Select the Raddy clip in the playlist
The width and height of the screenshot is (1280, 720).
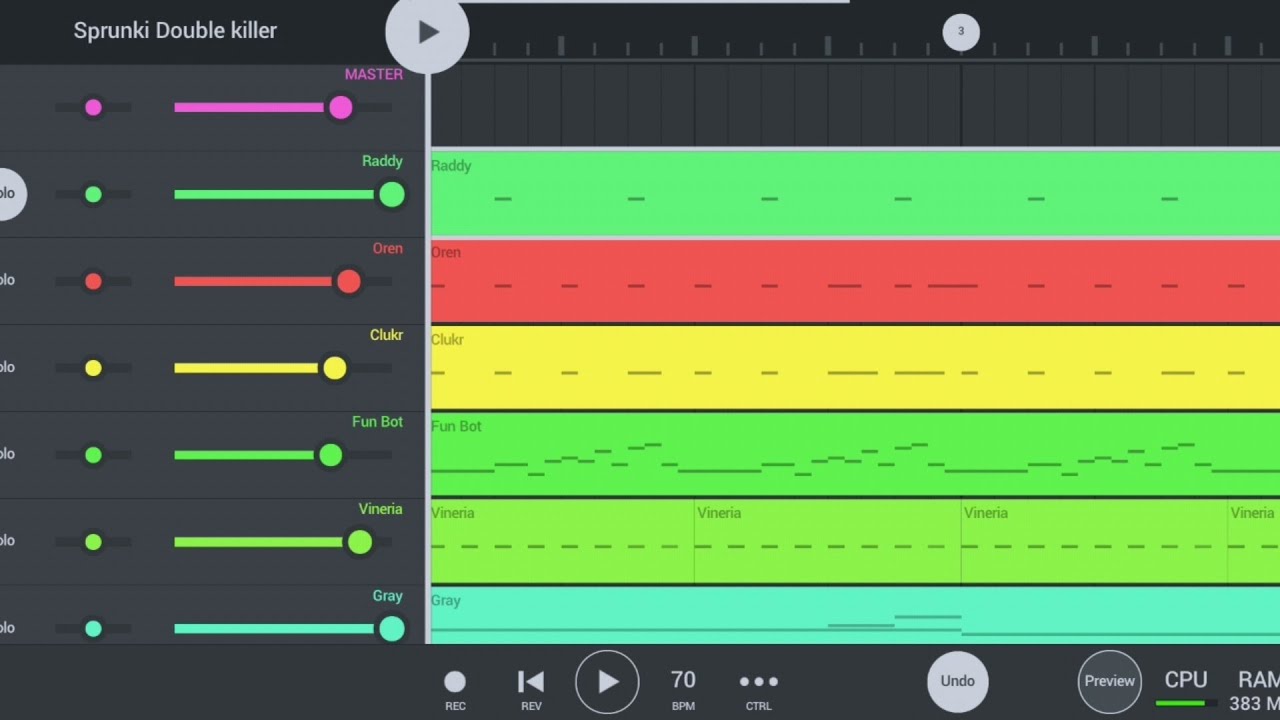tap(855, 193)
